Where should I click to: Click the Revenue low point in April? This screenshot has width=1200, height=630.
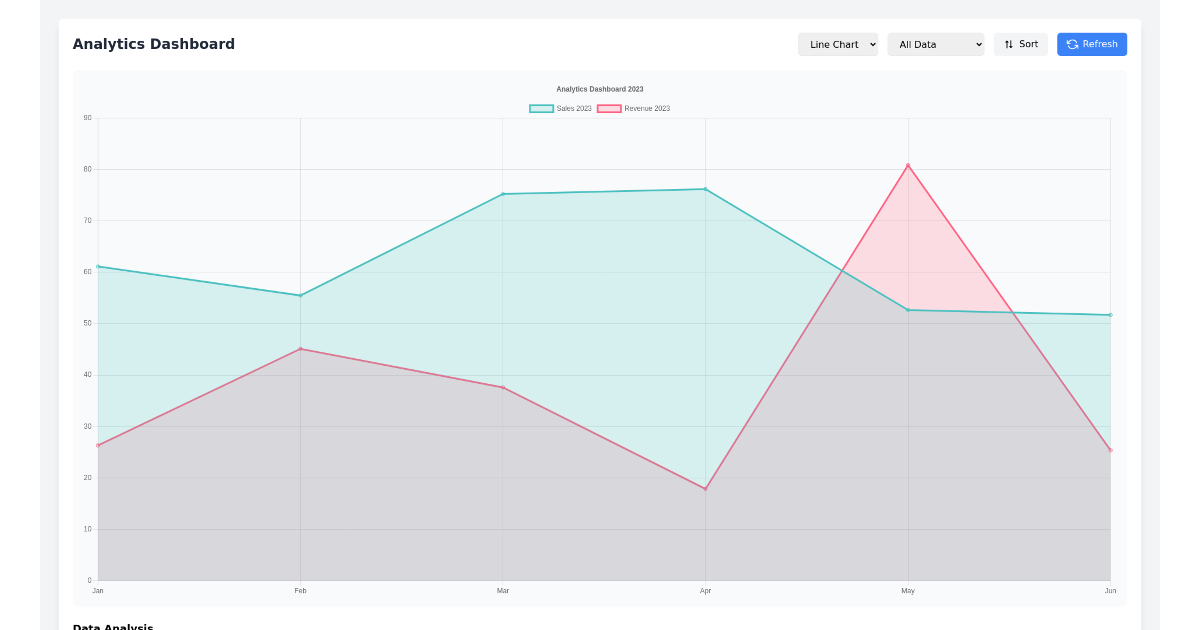[705, 489]
